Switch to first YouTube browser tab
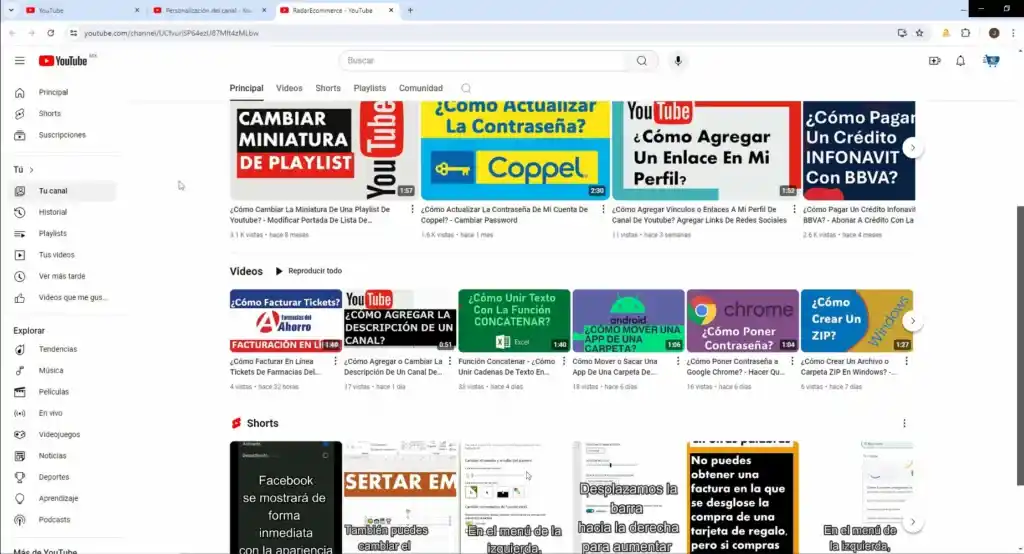The height and width of the screenshot is (554, 1024). click(82, 10)
